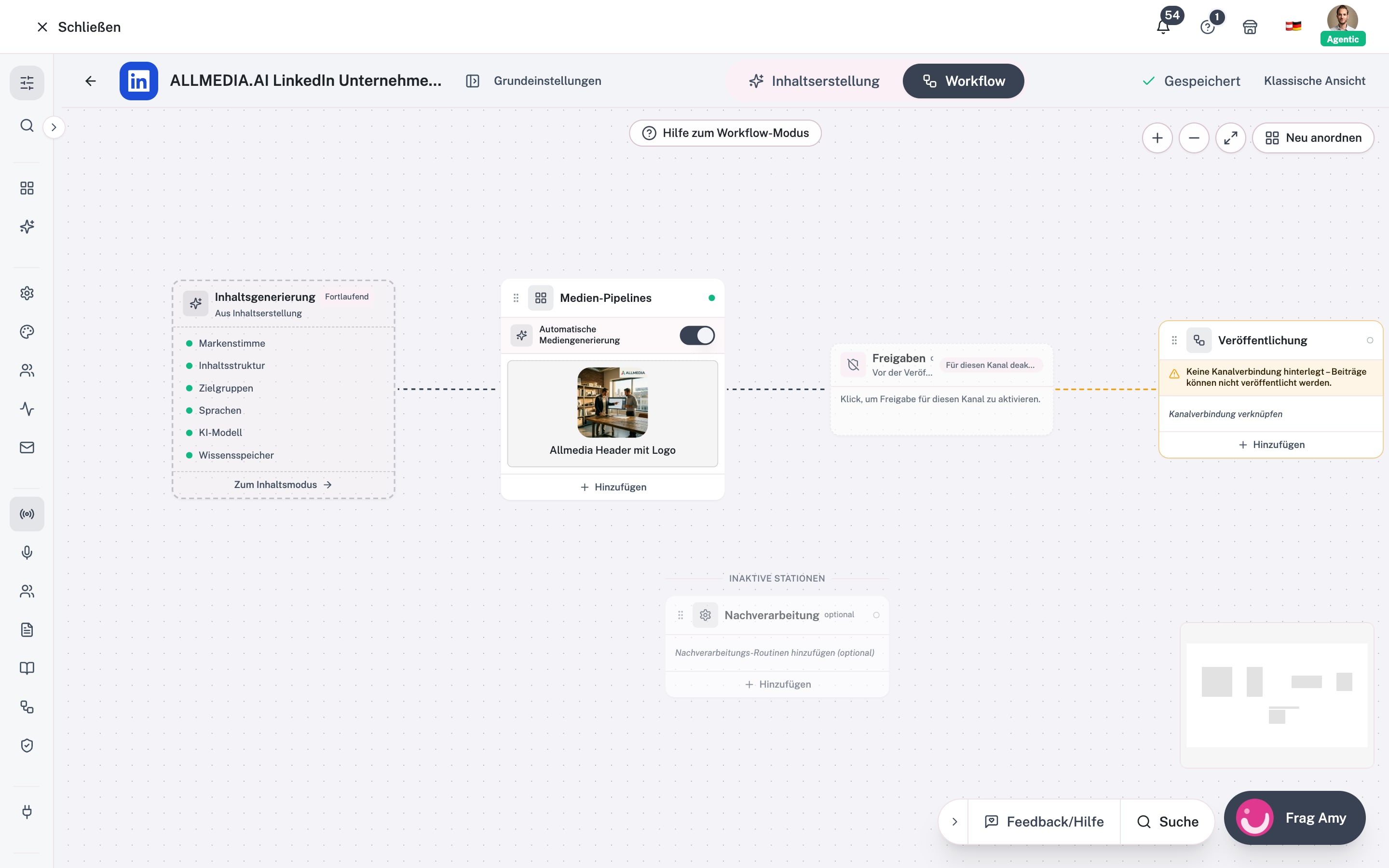Image resolution: width=1389 pixels, height=868 pixels.
Task: Change language via German flag icon
Action: (1293, 27)
